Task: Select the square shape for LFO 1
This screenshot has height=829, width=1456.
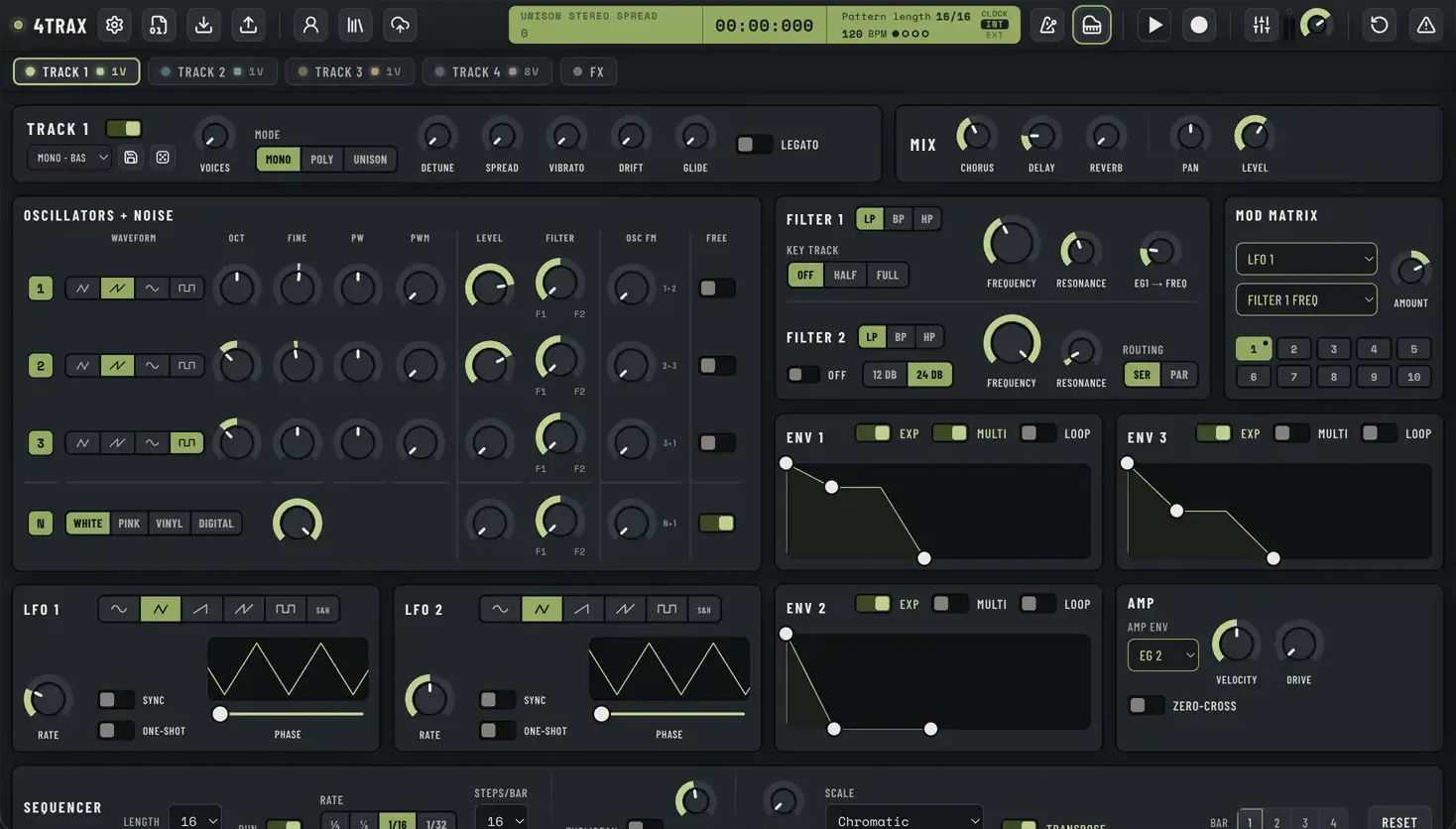Action: pos(286,609)
